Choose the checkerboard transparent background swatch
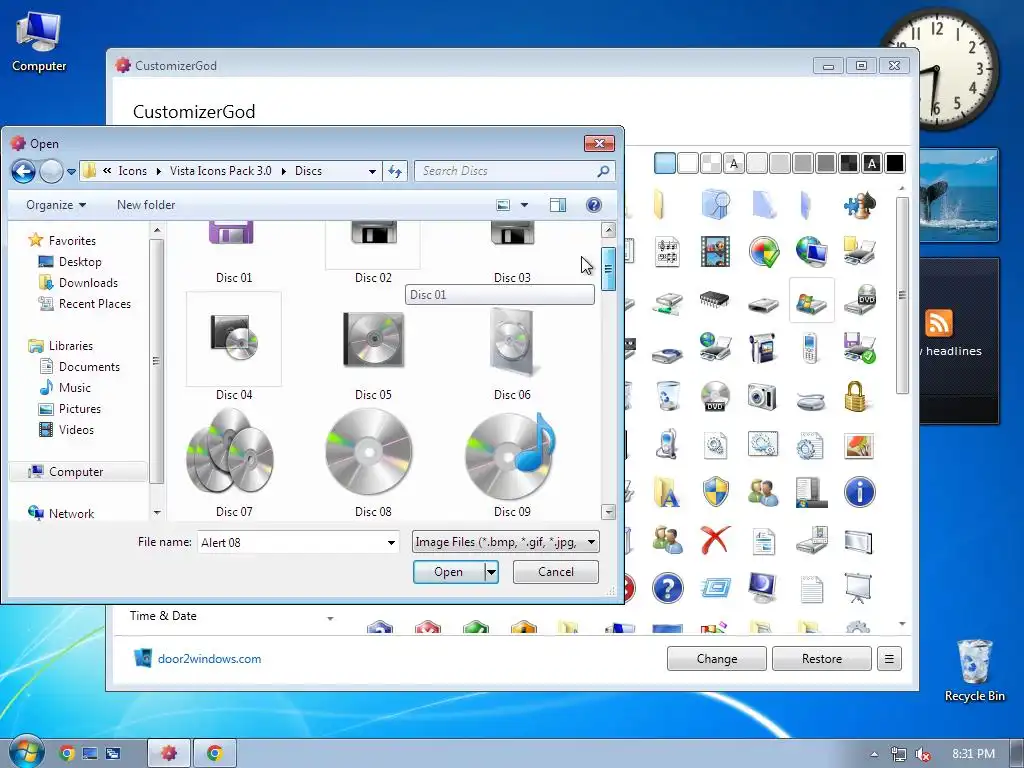 [x=711, y=163]
